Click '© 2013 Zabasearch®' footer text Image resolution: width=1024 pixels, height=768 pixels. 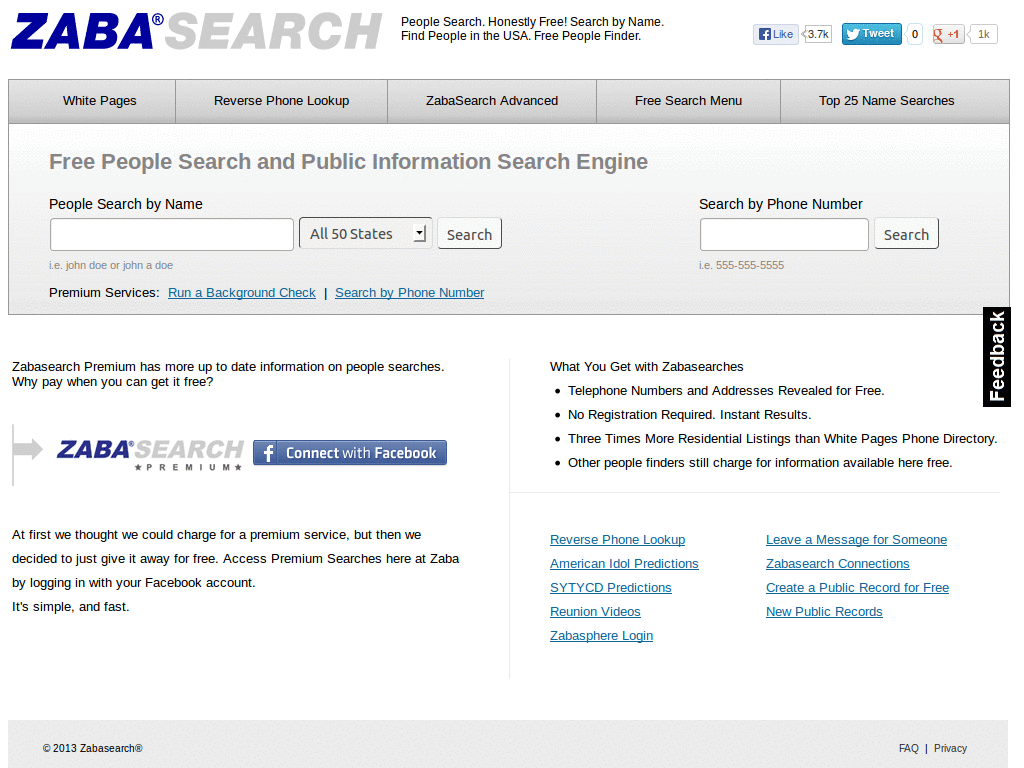tap(92, 748)
